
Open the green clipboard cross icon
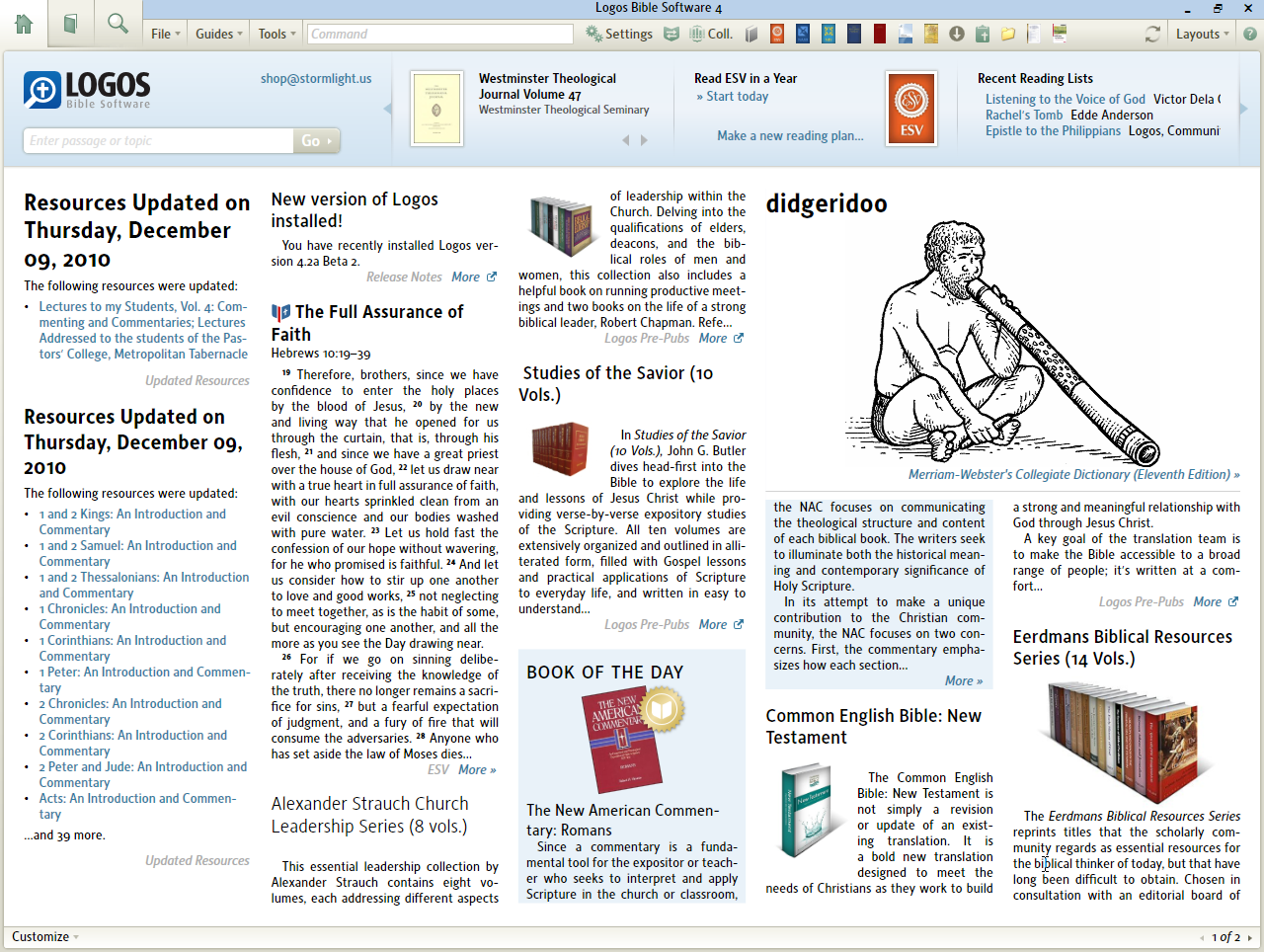tap(983, 34)
